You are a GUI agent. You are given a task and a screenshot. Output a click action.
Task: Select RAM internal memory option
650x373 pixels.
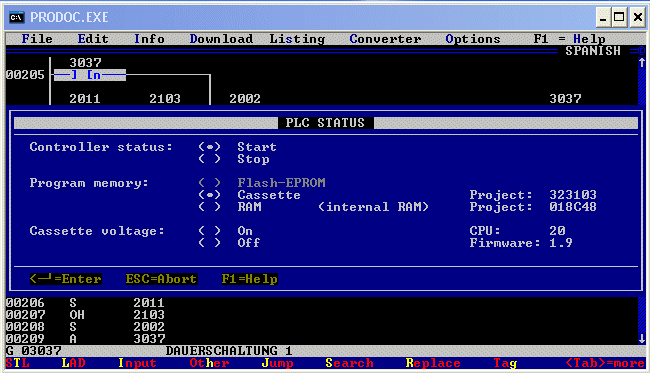(x=210, y=207)
